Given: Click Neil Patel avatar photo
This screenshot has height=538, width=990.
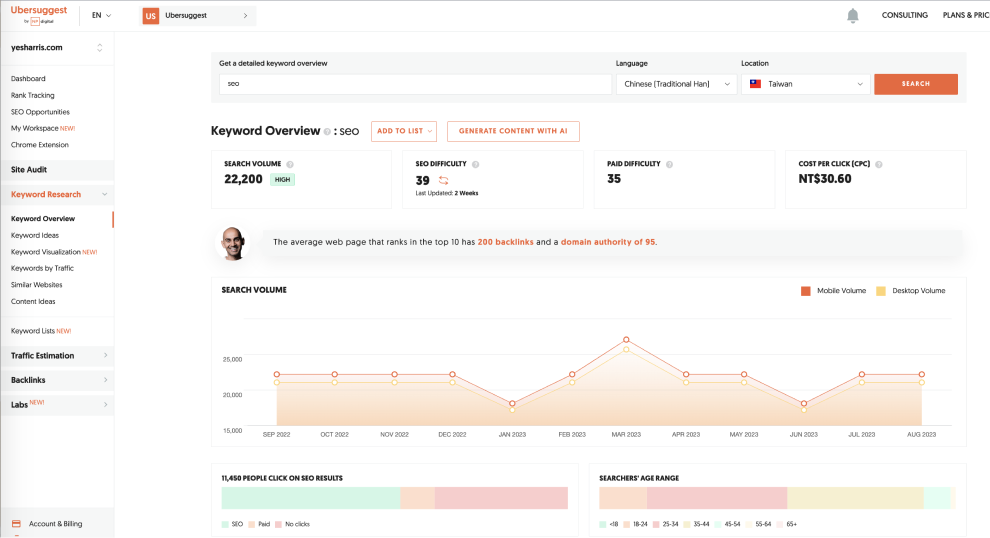Looking at the screenshot, I should pos(232,243).
